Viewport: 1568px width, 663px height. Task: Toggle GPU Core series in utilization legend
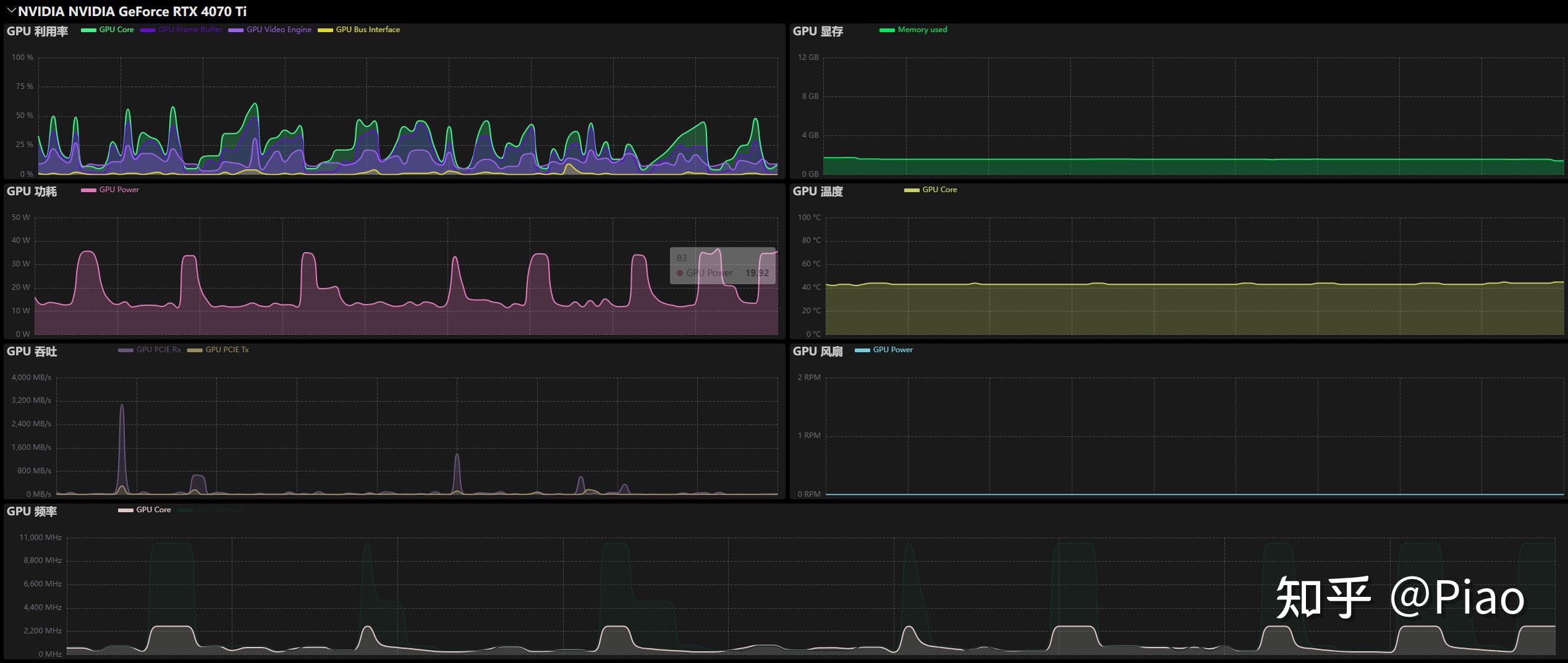(x=108, y=30)
